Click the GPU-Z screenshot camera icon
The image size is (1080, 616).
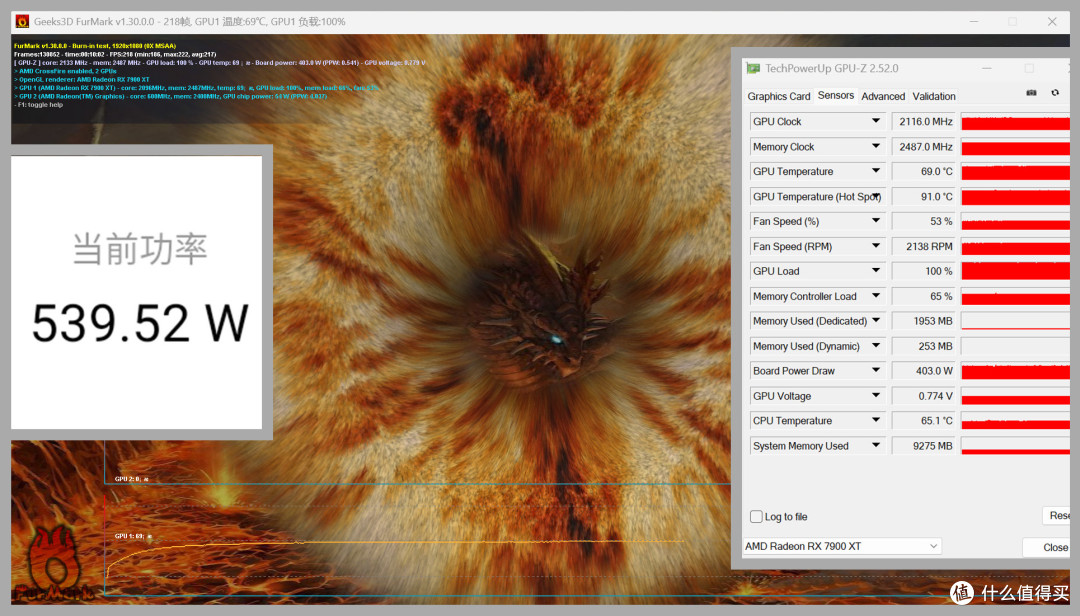pyautogui.click(x=1031, y=92)
